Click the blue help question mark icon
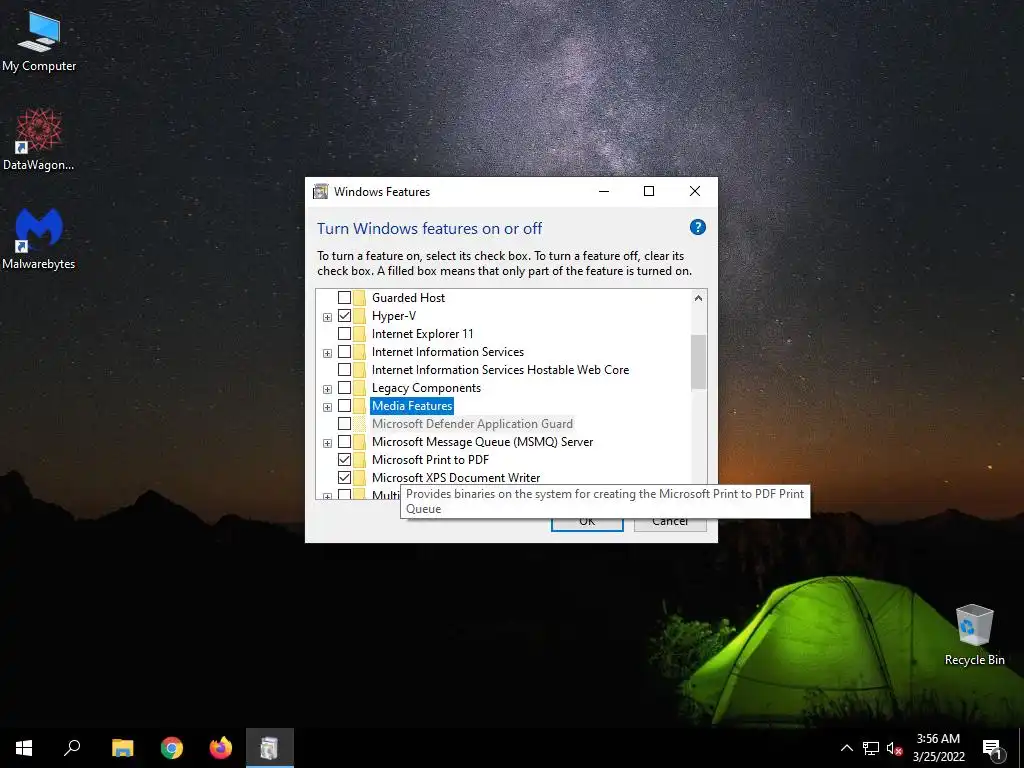Viewport: 1024px width, 768px height. (697, 227)
